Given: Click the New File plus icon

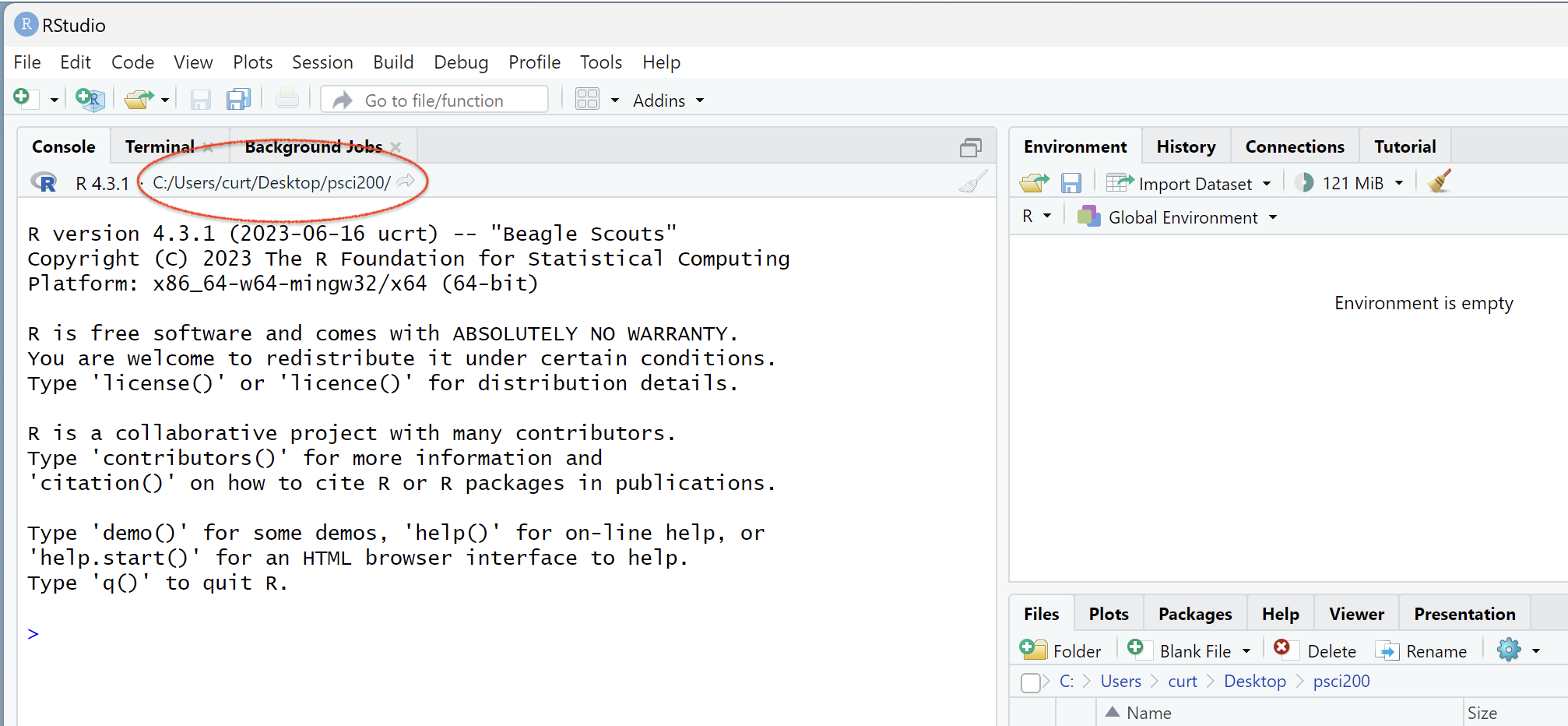Looking at the screenshot, I should (x=23, y=98).
